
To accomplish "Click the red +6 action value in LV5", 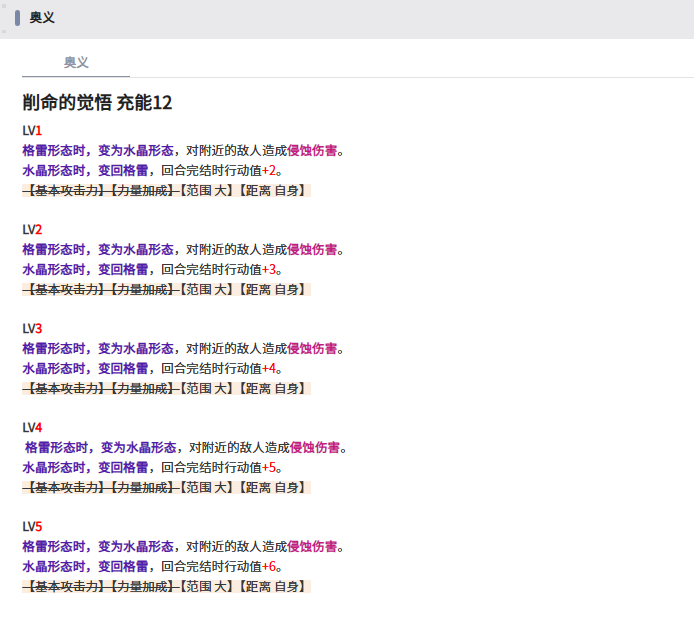I will tap(268, 567).
